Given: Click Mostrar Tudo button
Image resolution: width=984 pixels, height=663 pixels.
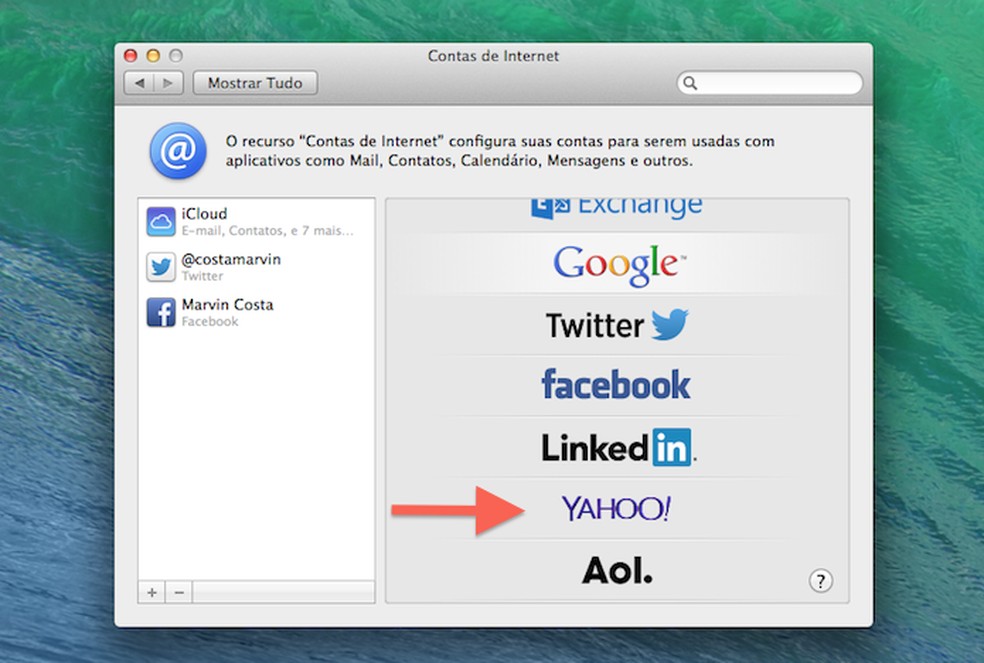Looking at the screenshot, I should click(255, 83).
